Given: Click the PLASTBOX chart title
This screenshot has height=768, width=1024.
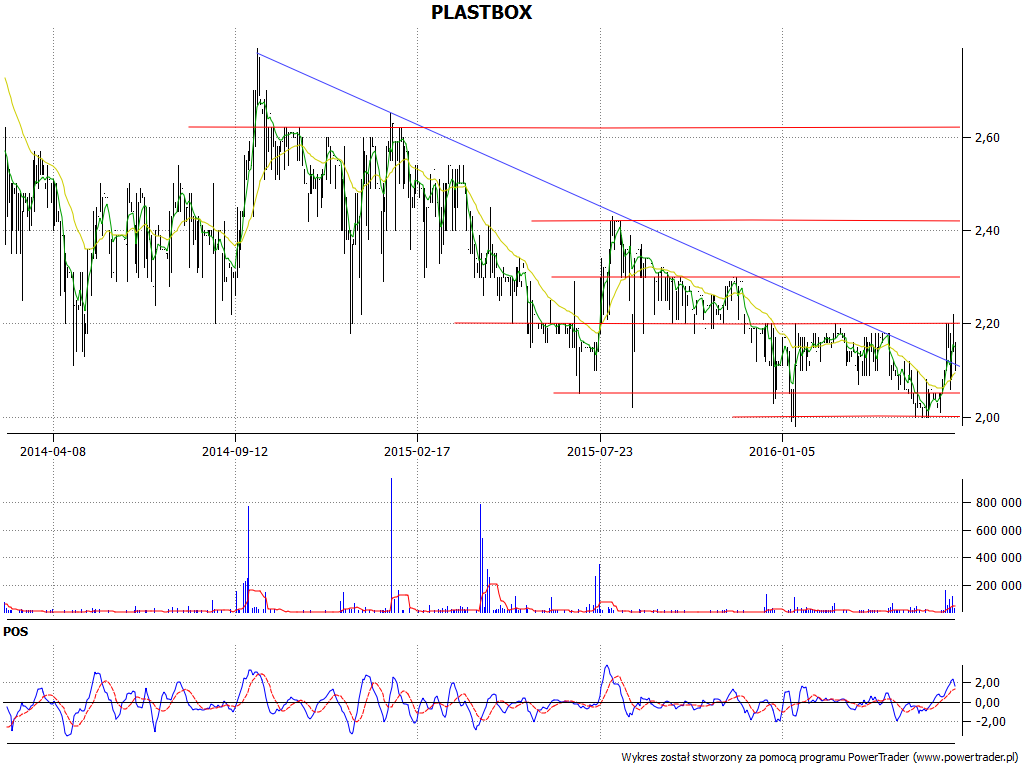Looking at the screenshot, I should pos(482,12).
